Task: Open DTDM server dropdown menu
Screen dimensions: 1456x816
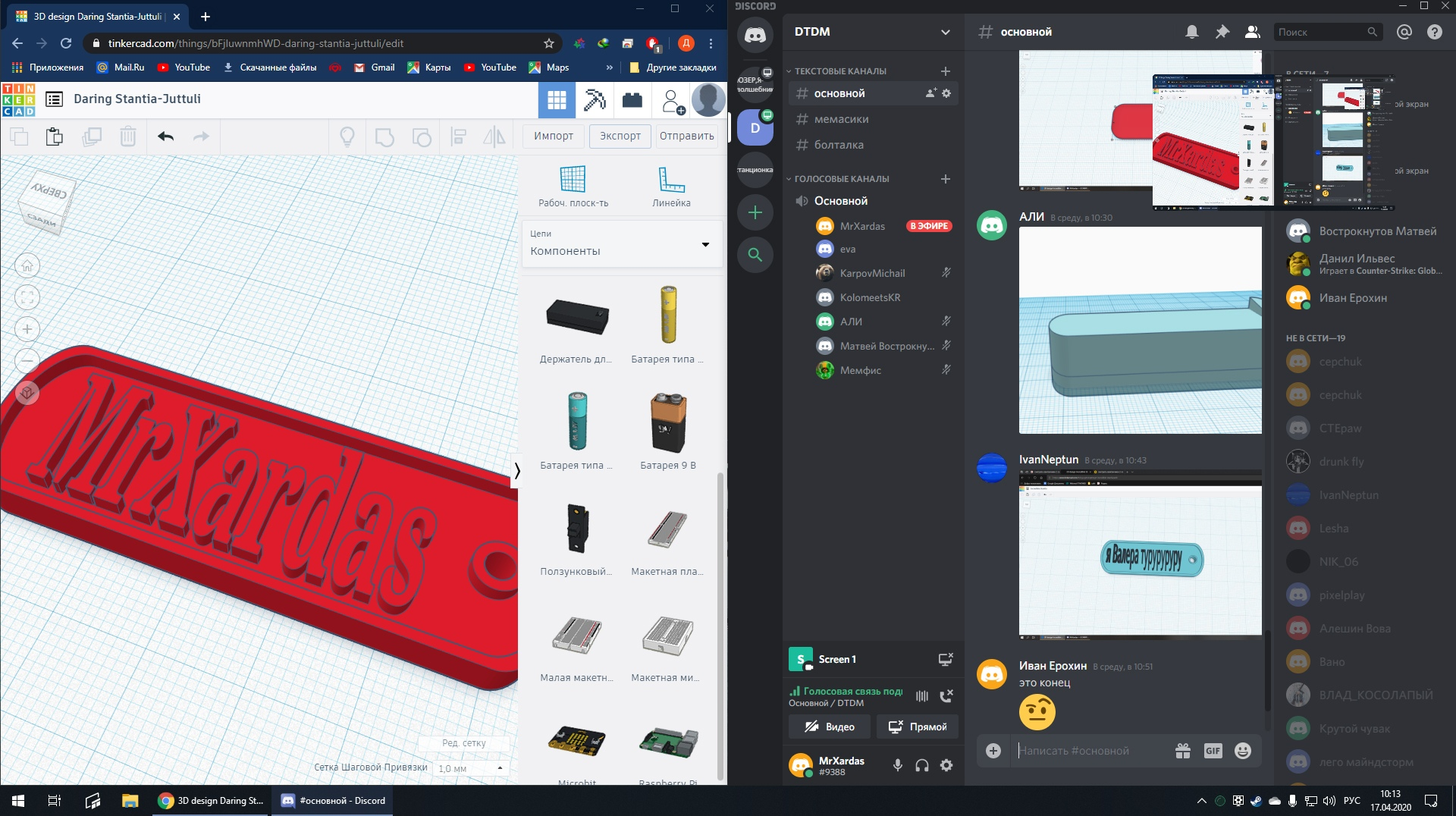Action: tap(945, 32)
